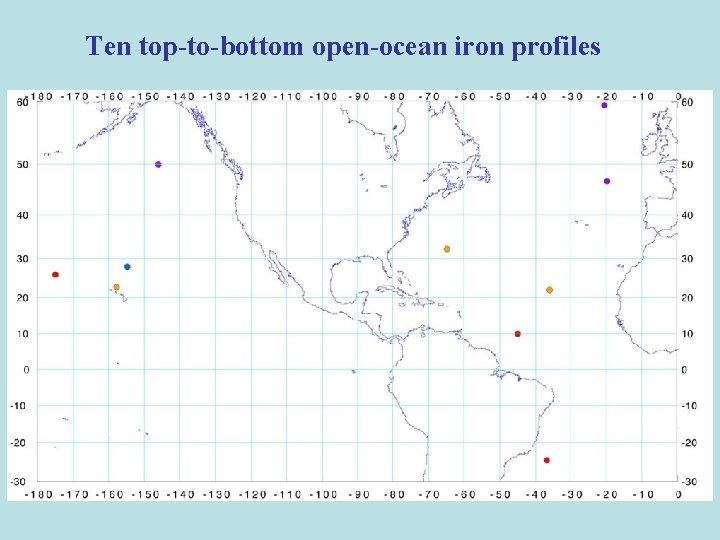Click the red dot near longitude -175
Image resolution: width=720 pixels, height=540 pixels.
click(56, 275)
